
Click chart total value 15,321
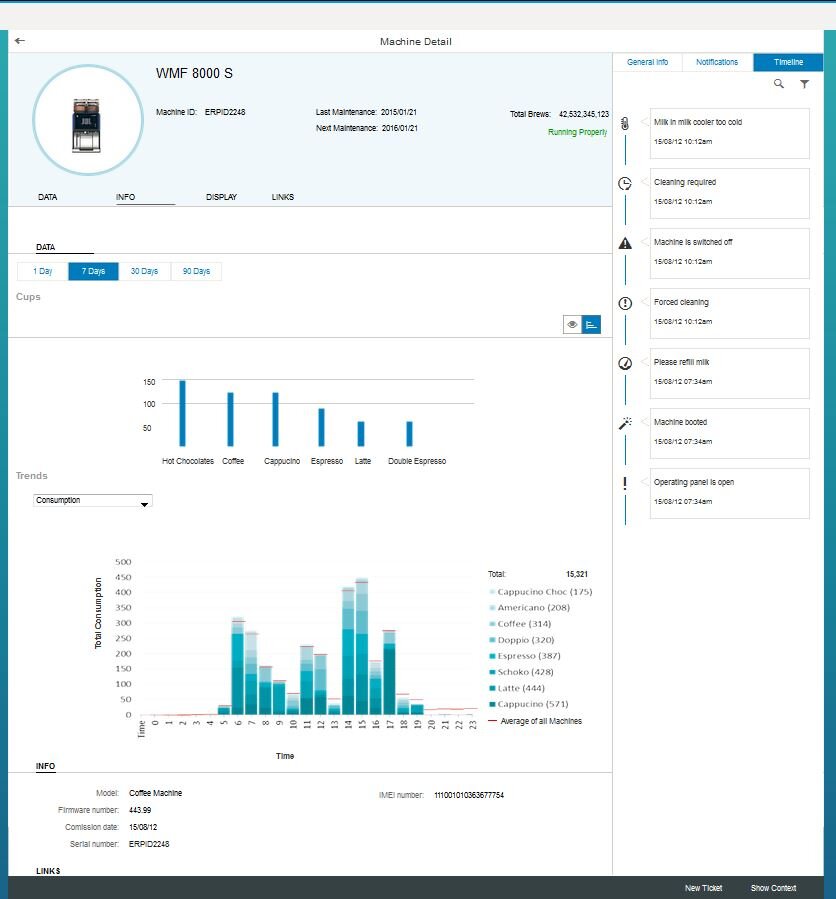click(577, 574)
